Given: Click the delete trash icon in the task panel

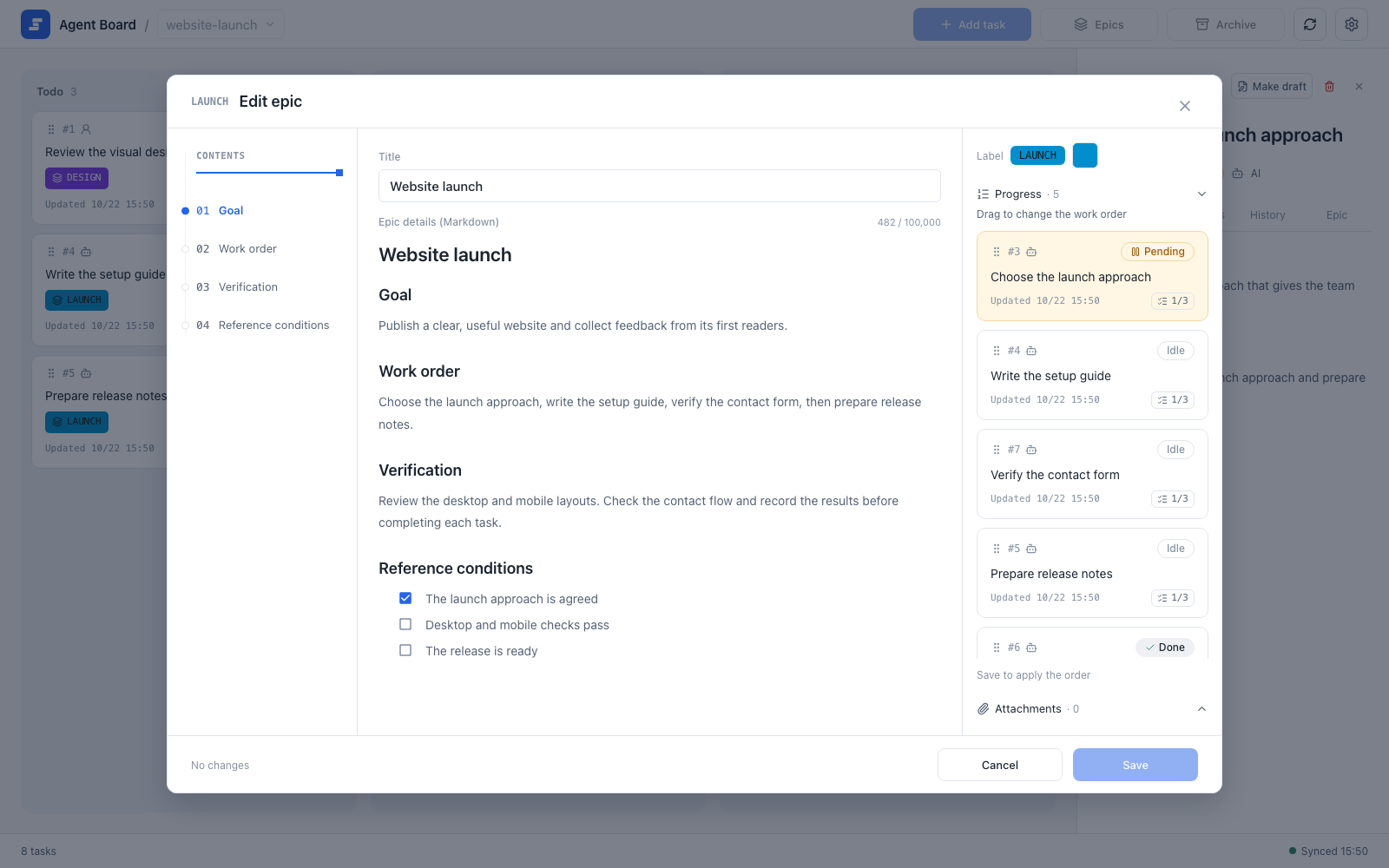Looking at the screenshot, I should coord(1329,87).
